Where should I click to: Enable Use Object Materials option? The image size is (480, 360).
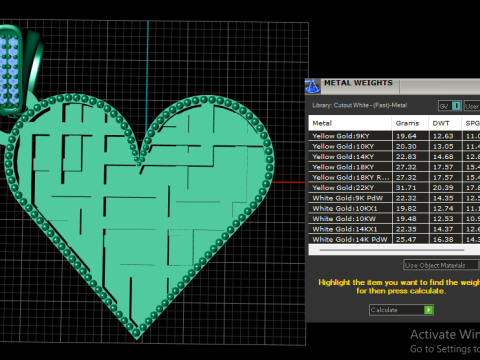point(441,265)
